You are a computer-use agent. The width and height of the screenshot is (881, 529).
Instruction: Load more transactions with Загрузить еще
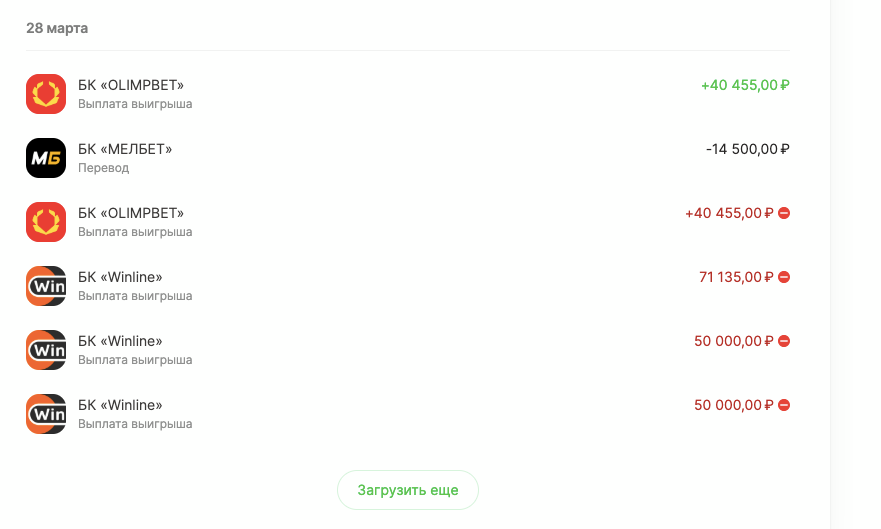click(x=408, y=490)
